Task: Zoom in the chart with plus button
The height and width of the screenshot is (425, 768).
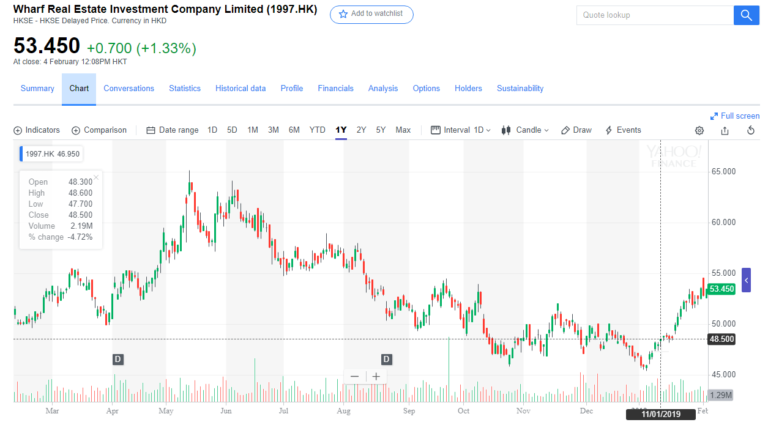Action: tap(376, 377)
